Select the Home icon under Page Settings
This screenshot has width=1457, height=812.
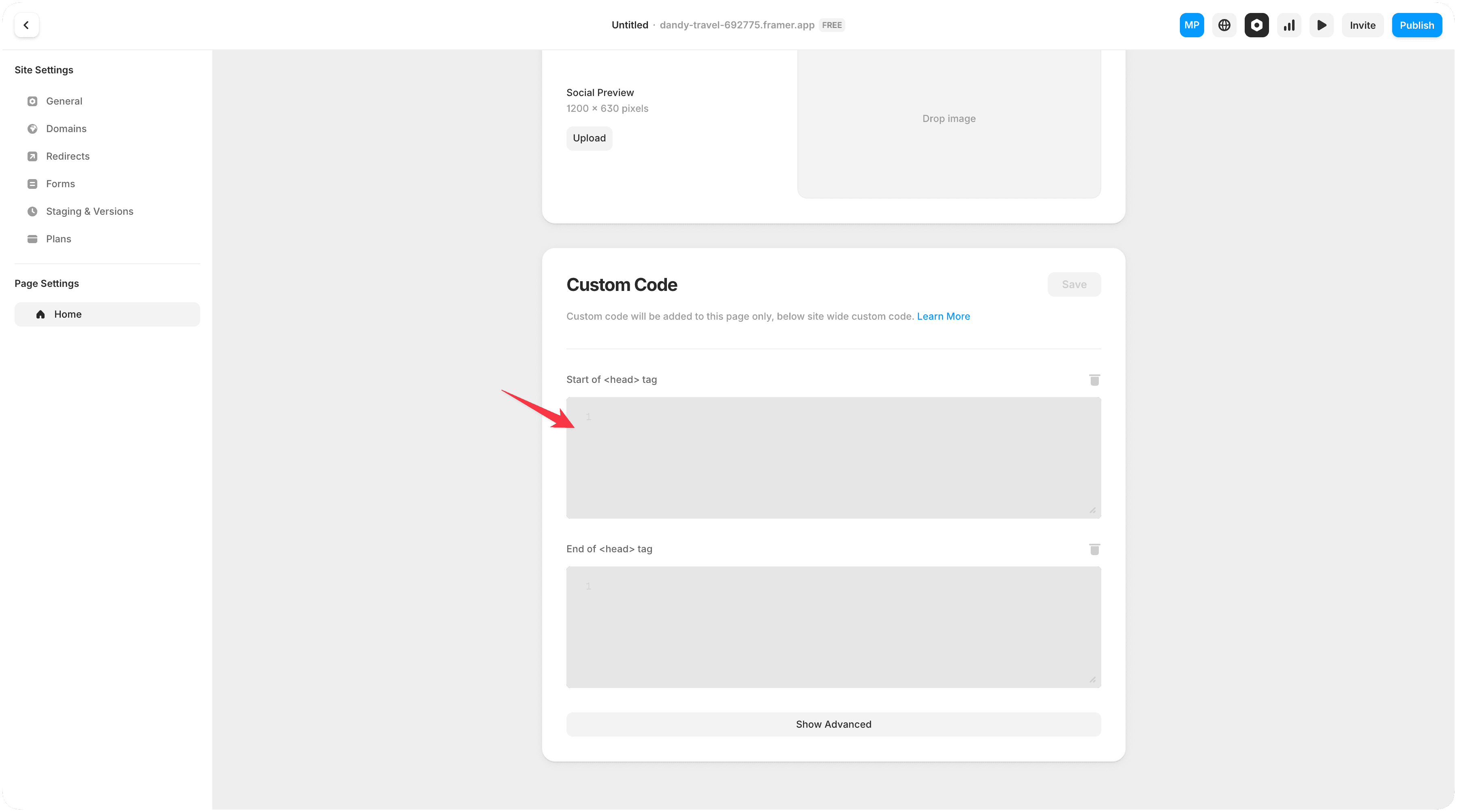click(40, 314)
